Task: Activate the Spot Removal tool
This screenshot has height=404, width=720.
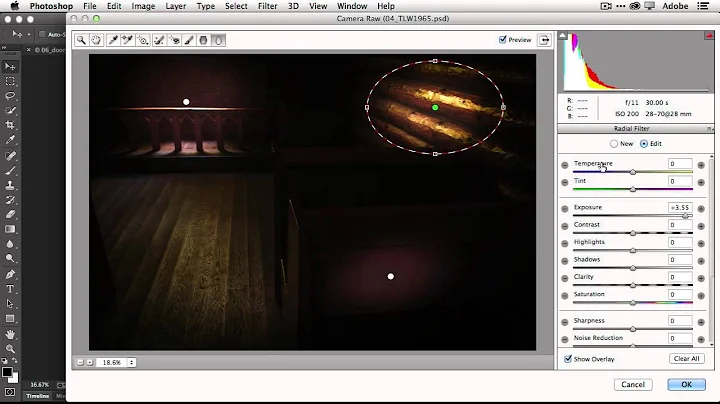Action: coord(159,40)
